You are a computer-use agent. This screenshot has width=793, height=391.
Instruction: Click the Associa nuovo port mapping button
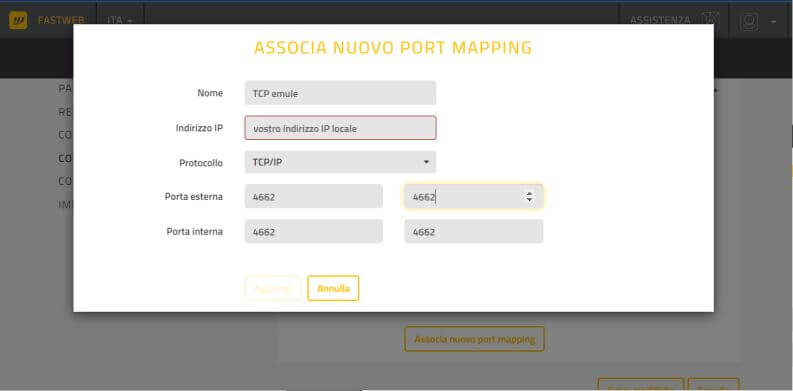[474, 339]
